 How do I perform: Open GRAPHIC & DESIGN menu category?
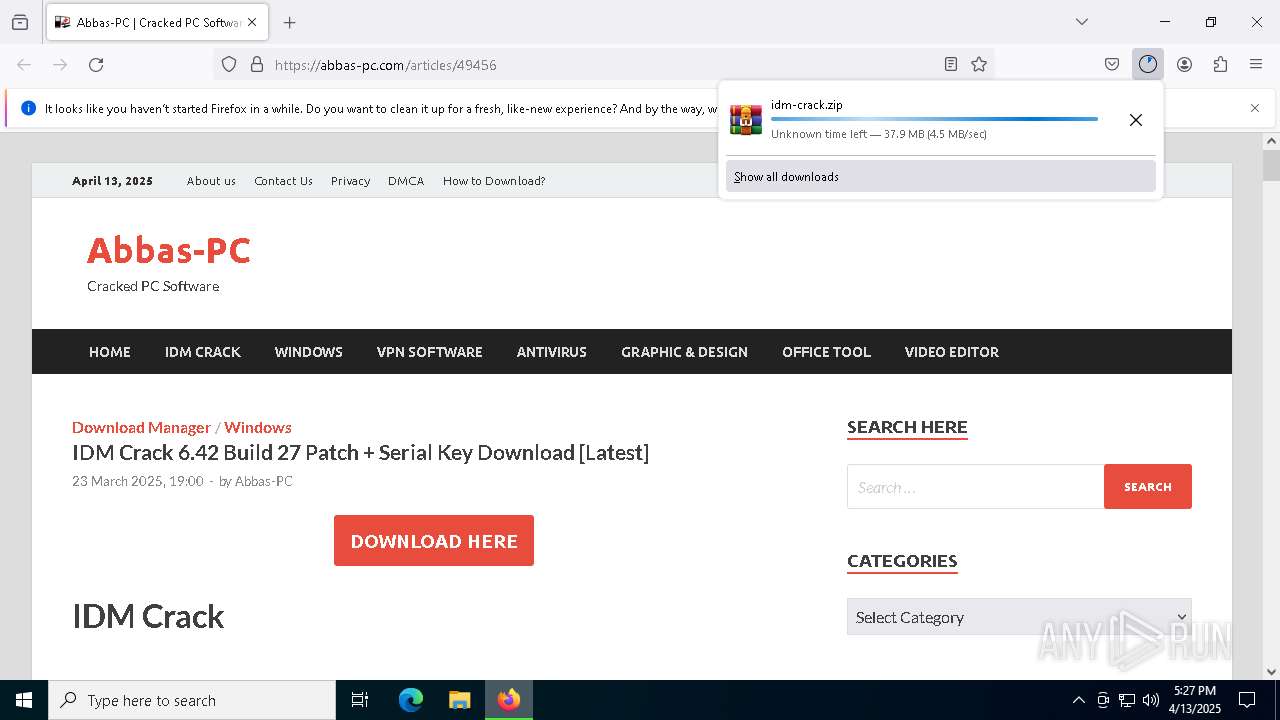click(684, 352)
